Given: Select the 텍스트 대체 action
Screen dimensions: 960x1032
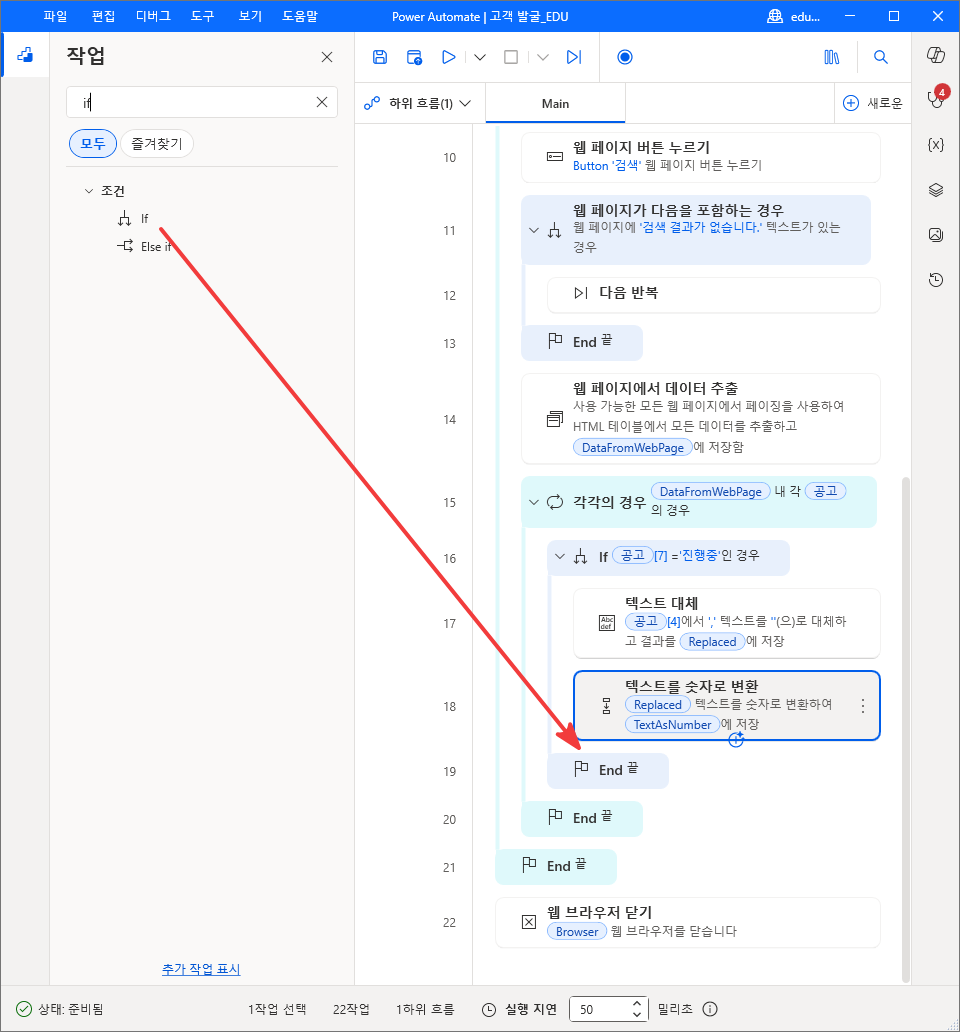Looking at the screenshot, I should pos(726,623).
